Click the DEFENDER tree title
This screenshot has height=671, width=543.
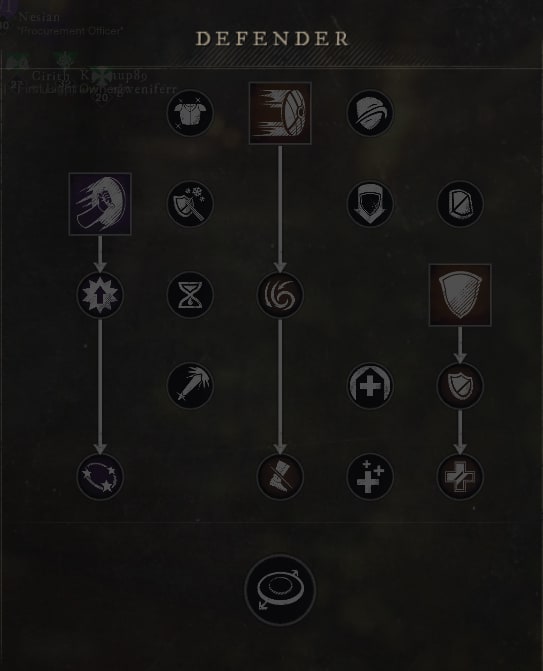pos(272,39)
